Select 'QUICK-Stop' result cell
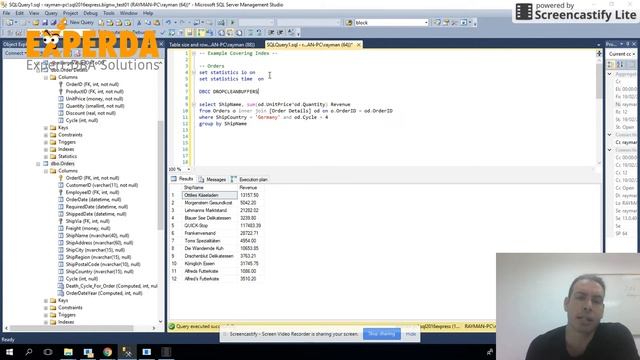 coord(209,226)
